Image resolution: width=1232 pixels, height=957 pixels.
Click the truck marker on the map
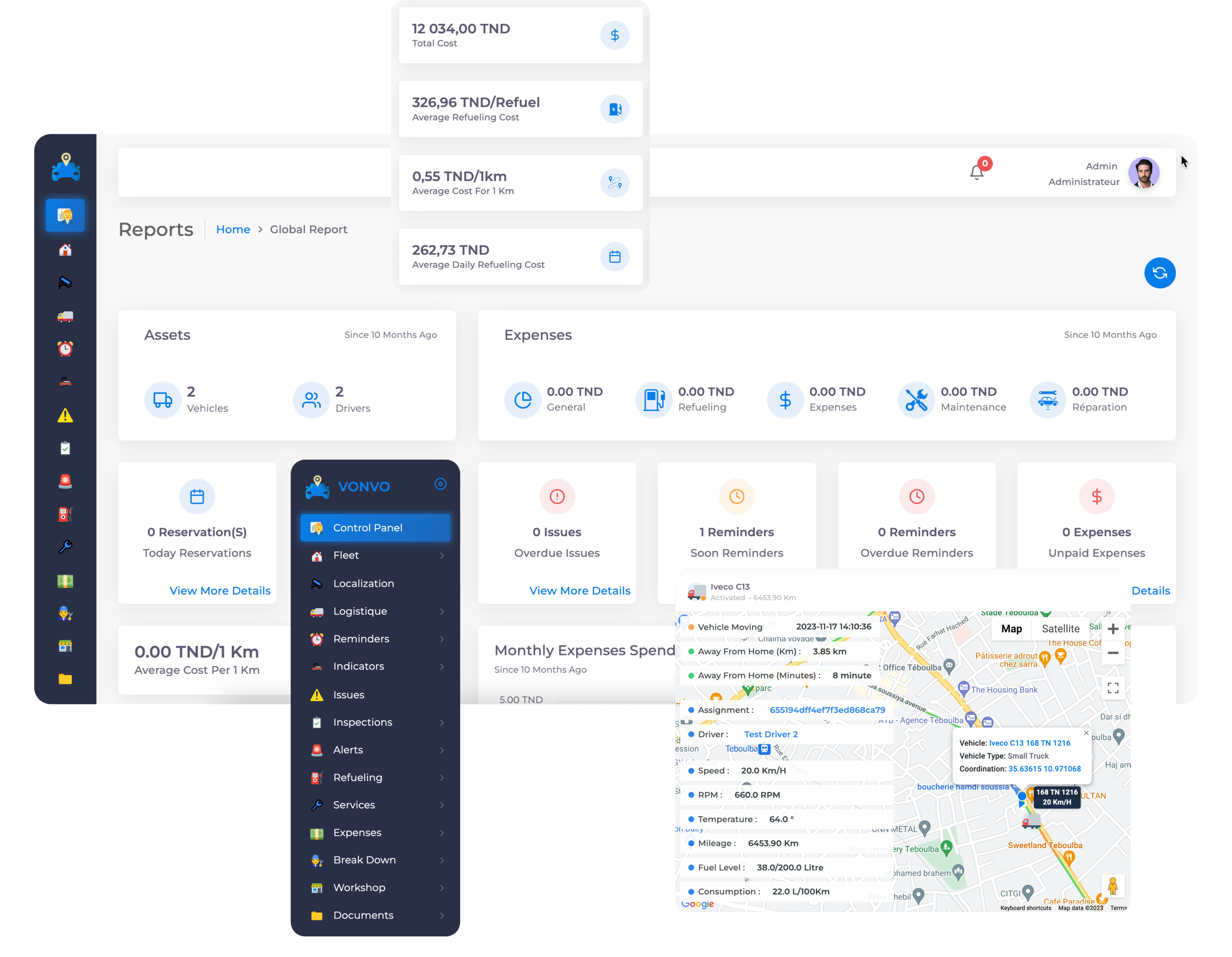[x=1031, y=821]
